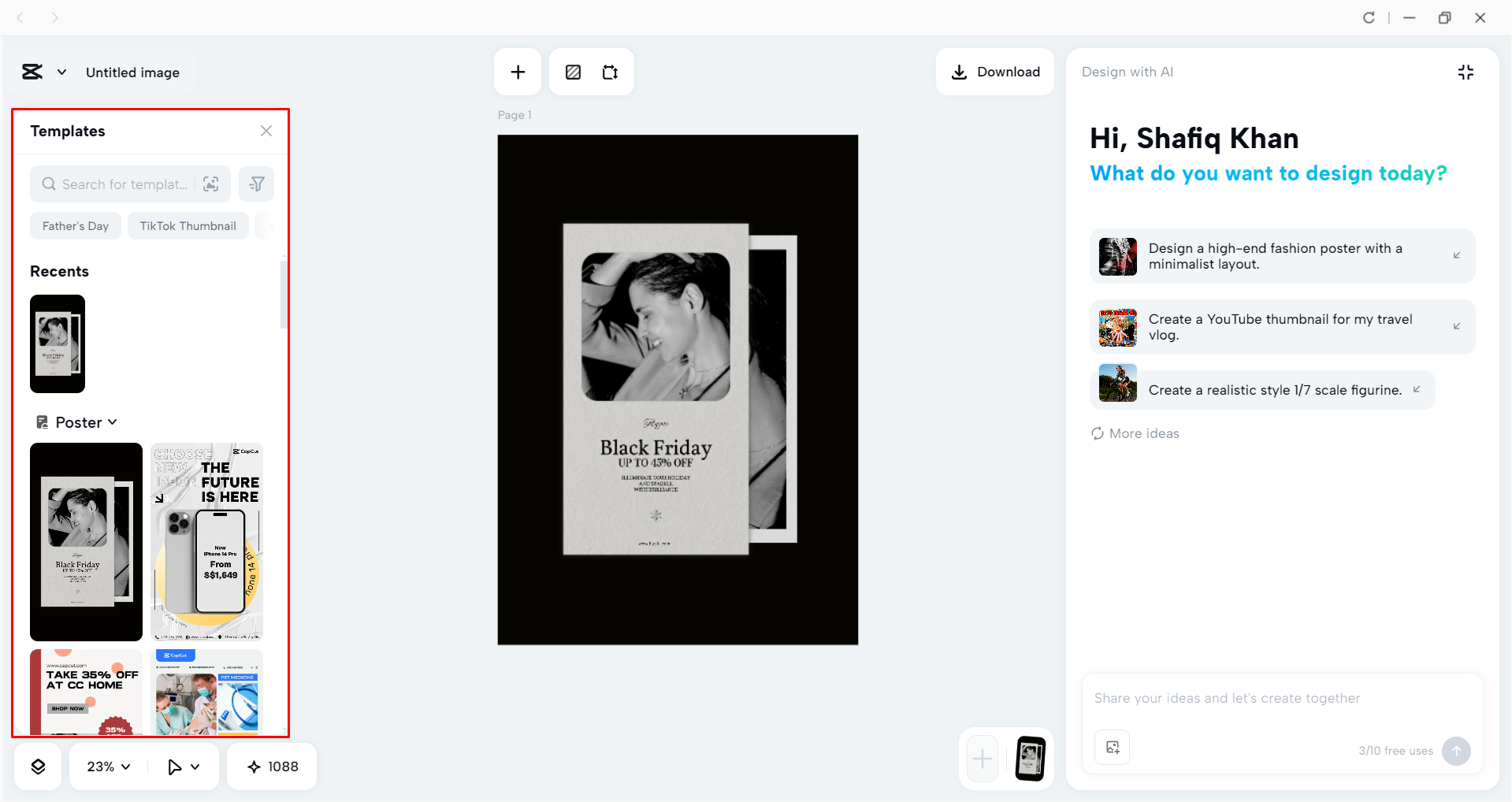Select the Black Friday poster template thumbnail
The image size is (1512, 802).
tap(85, 541)
